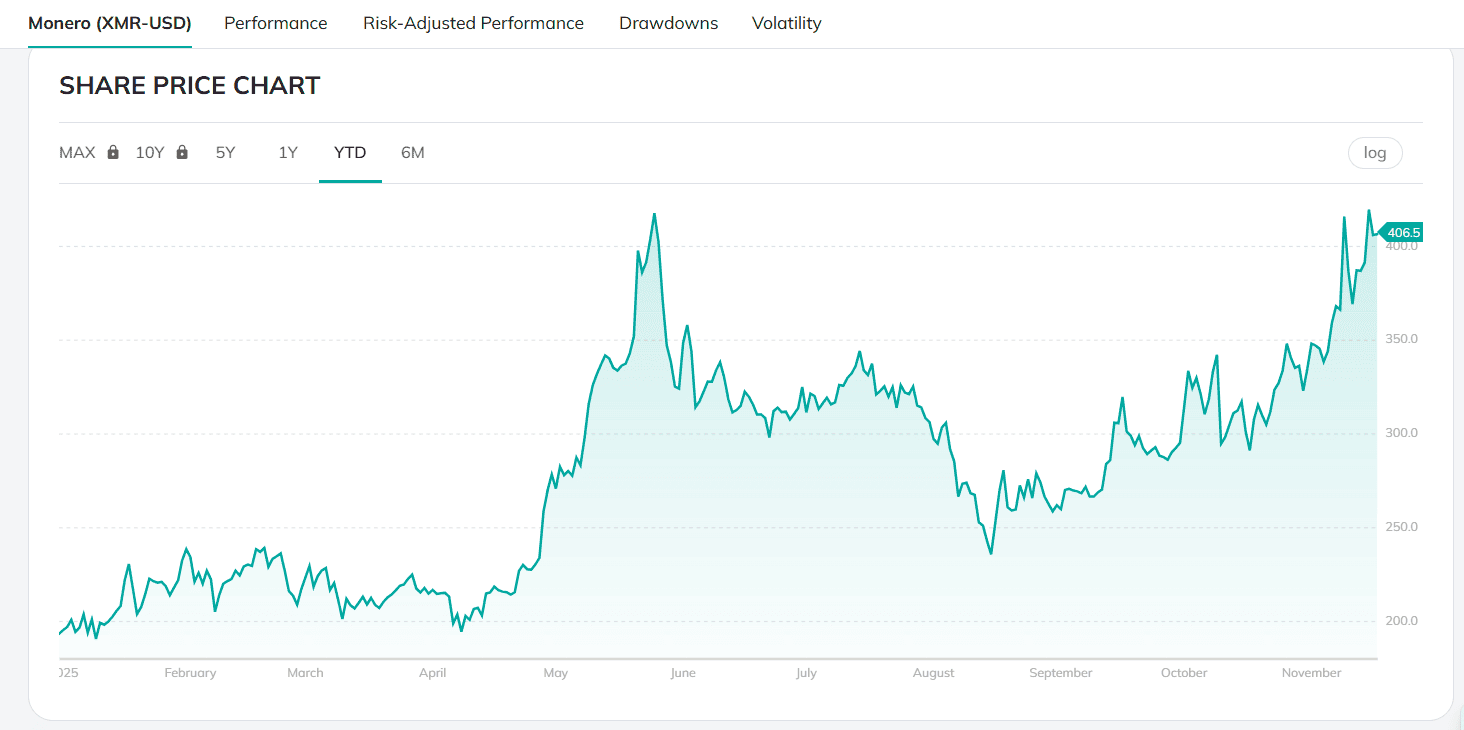The height and width of the screenshot is (730, 1464).
Task: Switch to the Performance tab
Action: 275,22
